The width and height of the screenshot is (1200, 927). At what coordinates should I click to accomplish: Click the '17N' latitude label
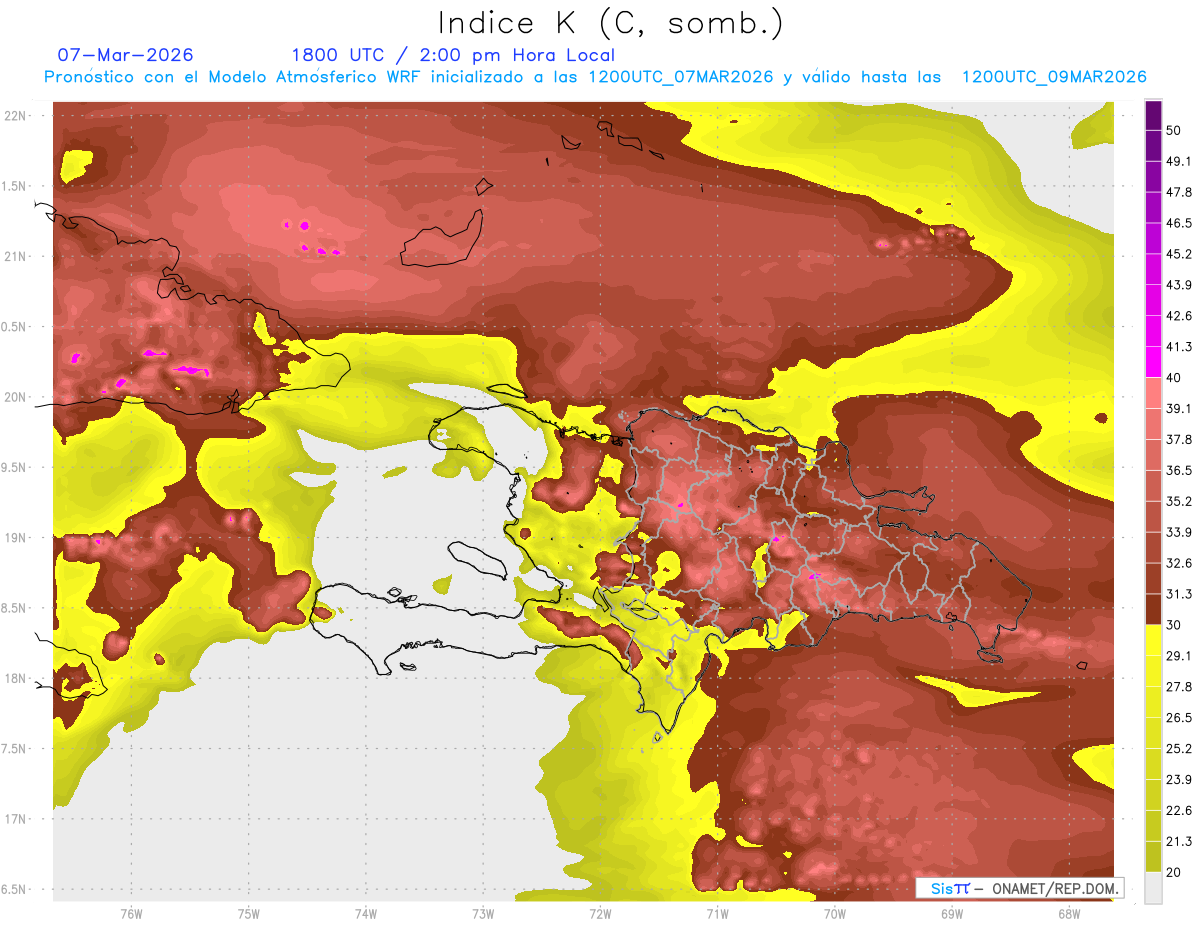16,819
